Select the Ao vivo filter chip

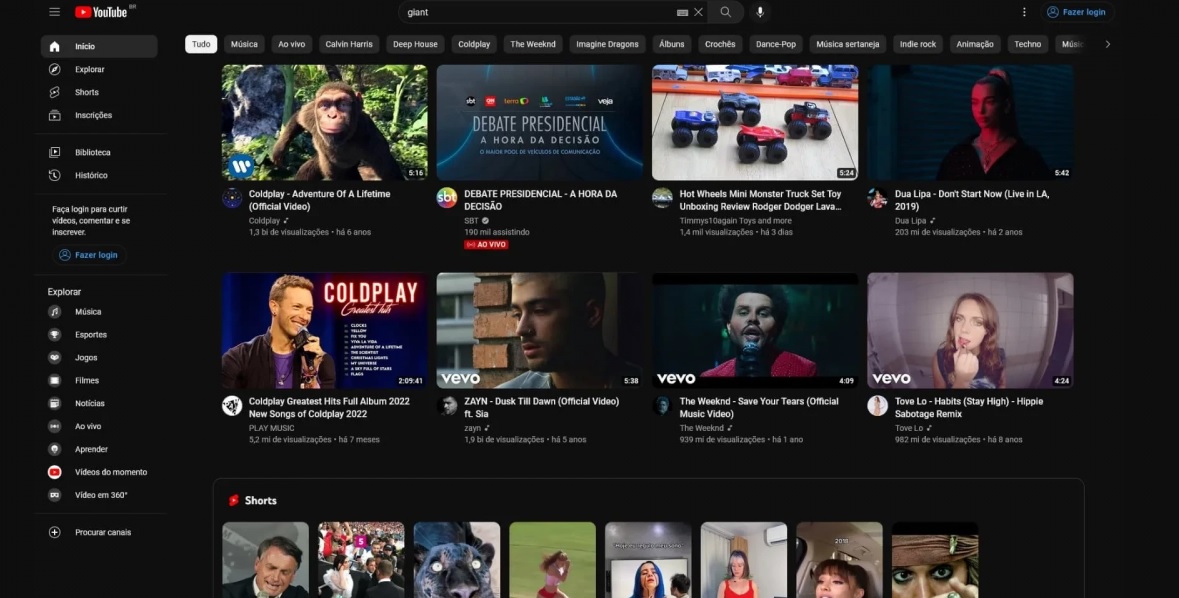point(292,44)
